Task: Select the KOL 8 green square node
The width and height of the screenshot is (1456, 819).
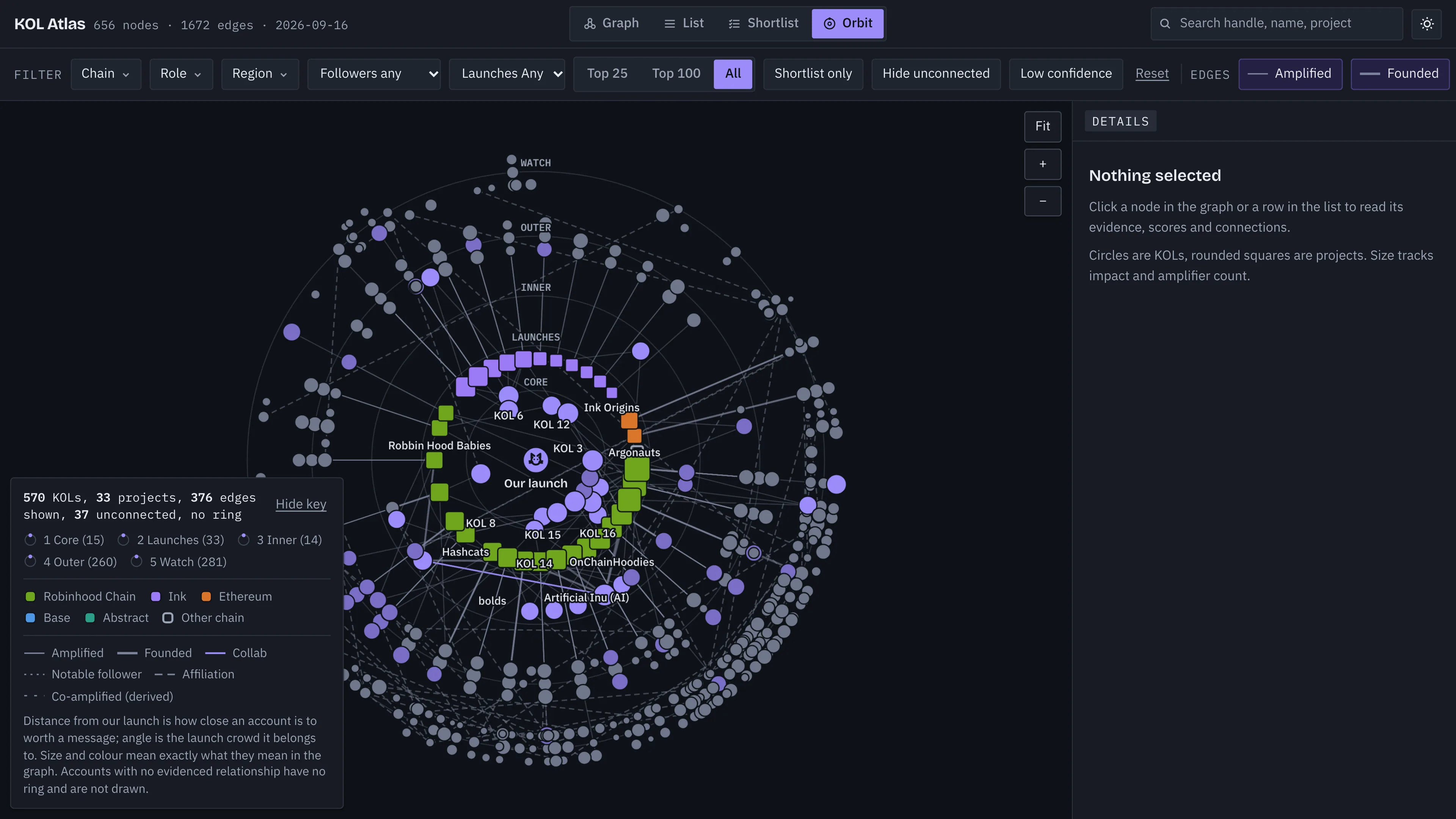Action: pos(455,521)
